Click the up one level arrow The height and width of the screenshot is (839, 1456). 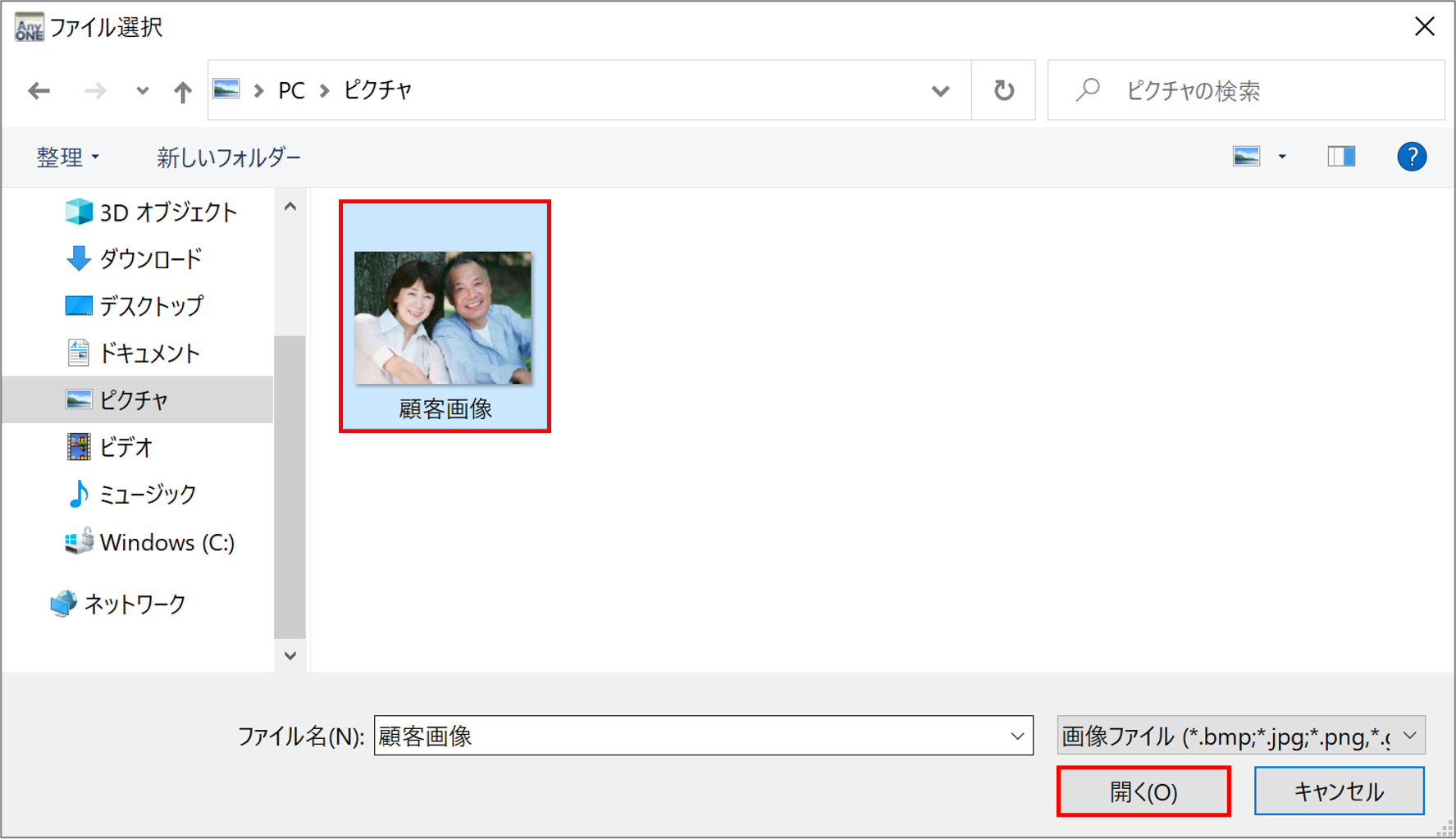tap(182, 91)
